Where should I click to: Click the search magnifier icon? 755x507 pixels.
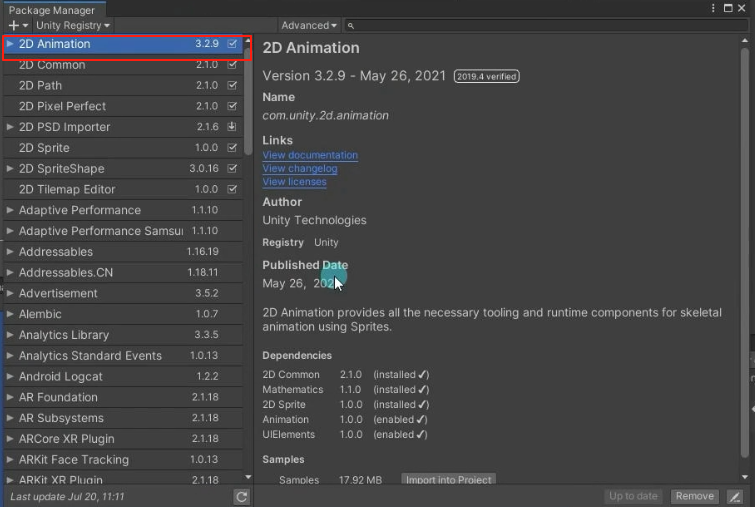pos(351,26)
